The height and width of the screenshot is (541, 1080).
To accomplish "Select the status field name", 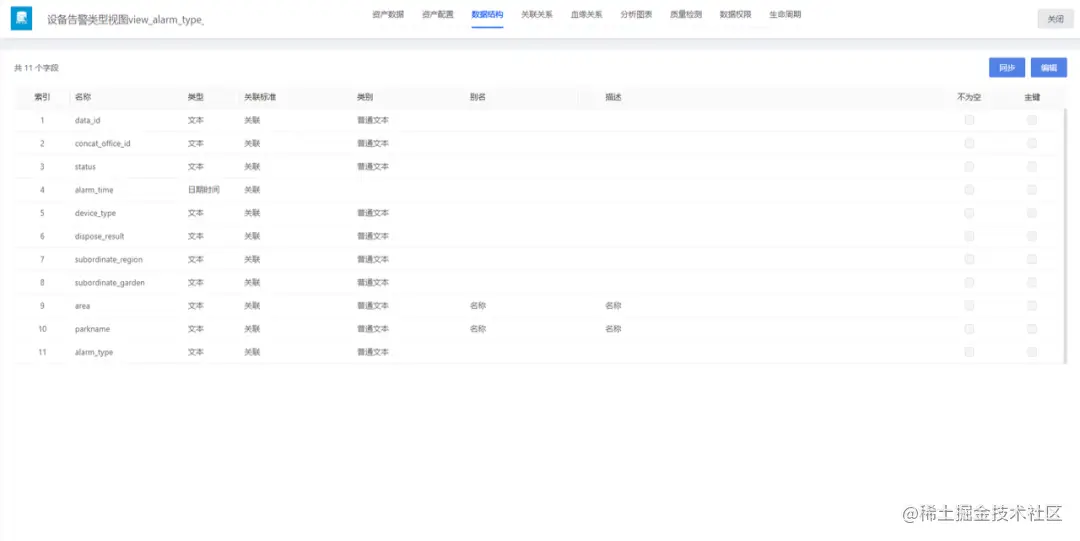I will click(85, 167).
